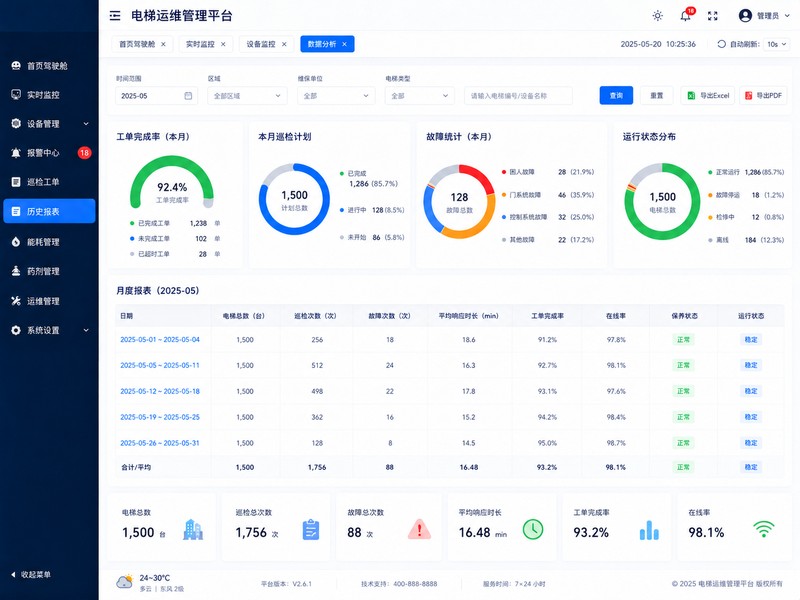Click the 重置 button

point(657,95)
